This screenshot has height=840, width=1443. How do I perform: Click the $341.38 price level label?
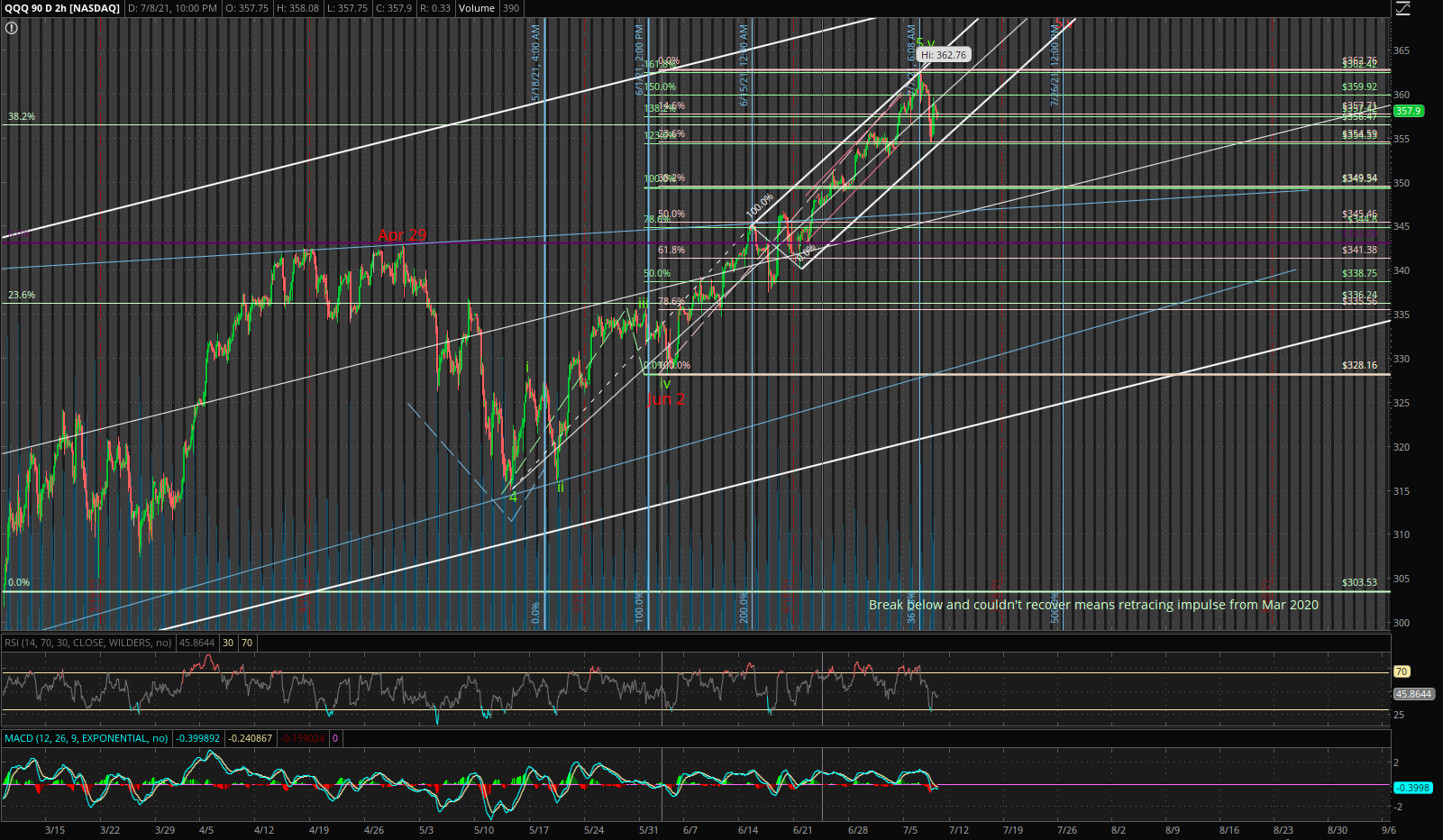[x=1359, y=250]
